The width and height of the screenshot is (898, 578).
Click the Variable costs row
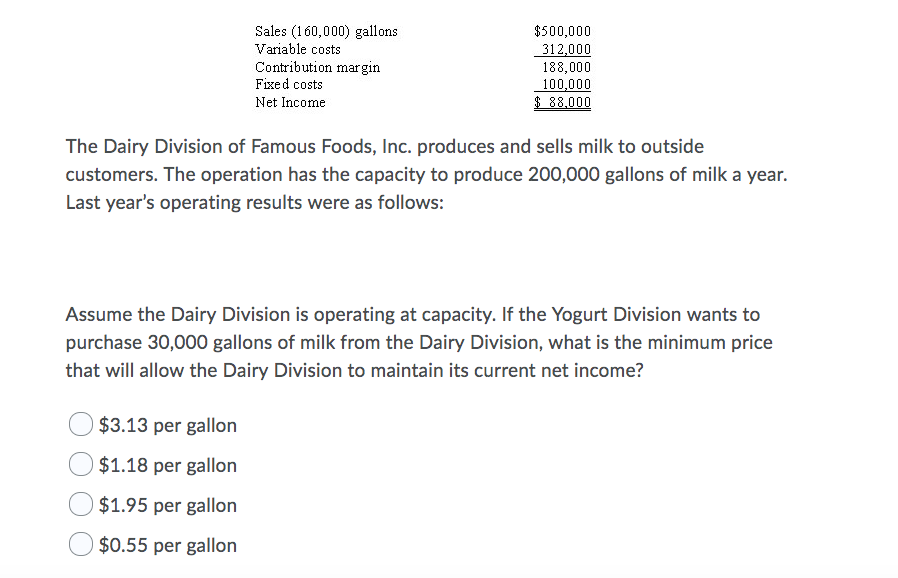(x=298, y=48)
